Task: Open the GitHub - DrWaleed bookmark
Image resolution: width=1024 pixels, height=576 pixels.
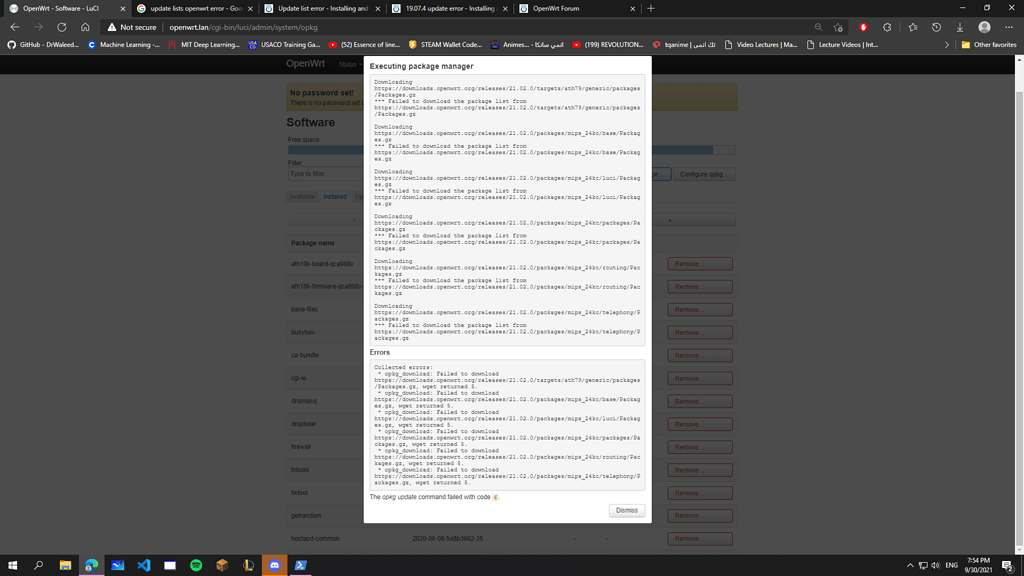Action: (x=43, y=44)
